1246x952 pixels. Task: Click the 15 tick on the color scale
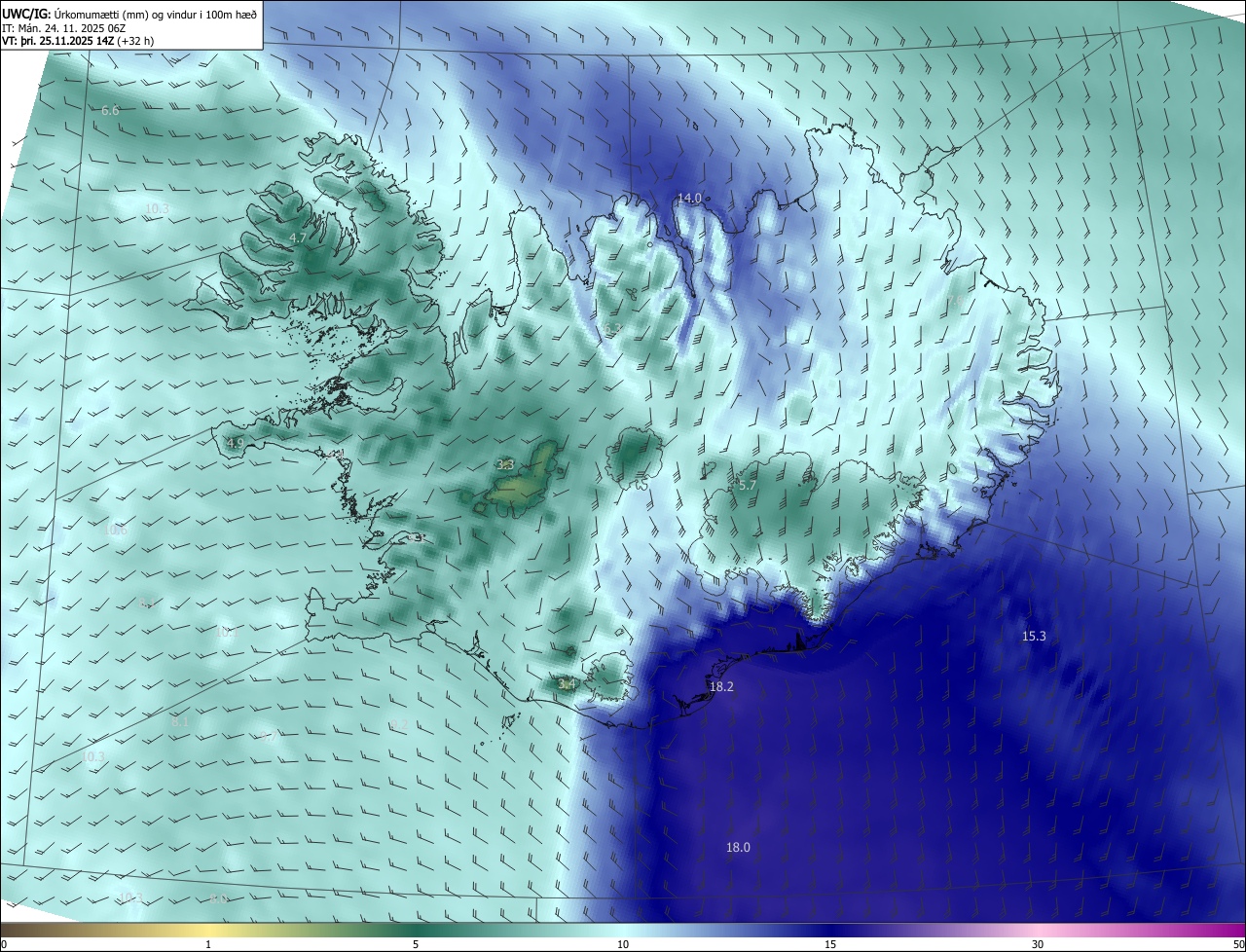830,944
